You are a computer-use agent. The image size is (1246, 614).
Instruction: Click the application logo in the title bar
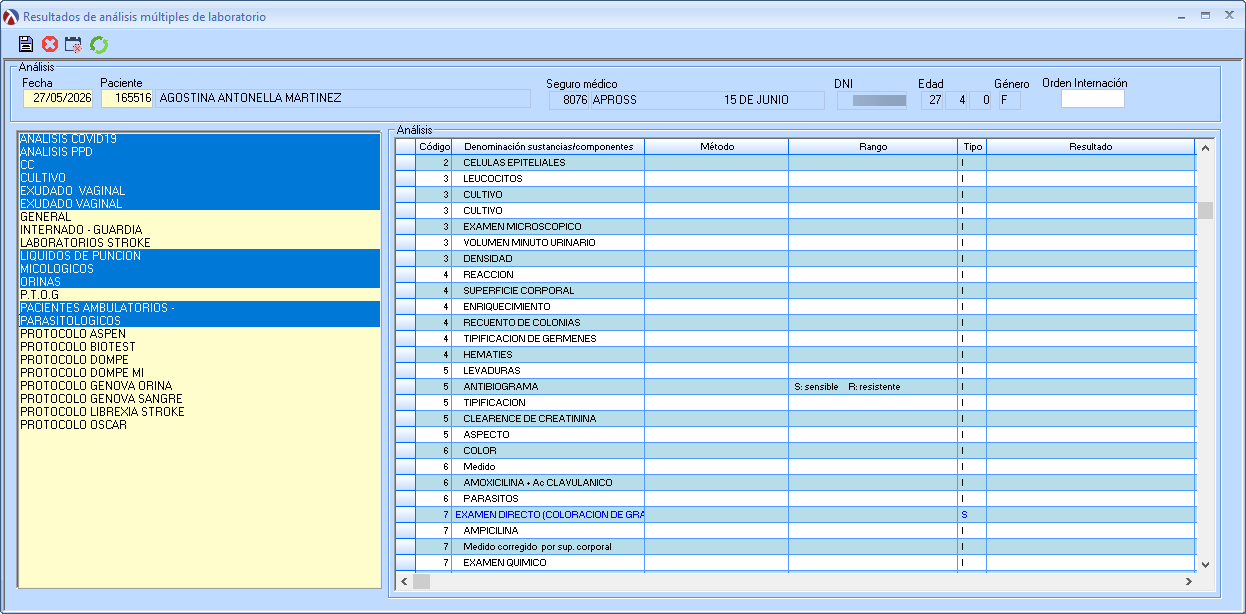11,16
